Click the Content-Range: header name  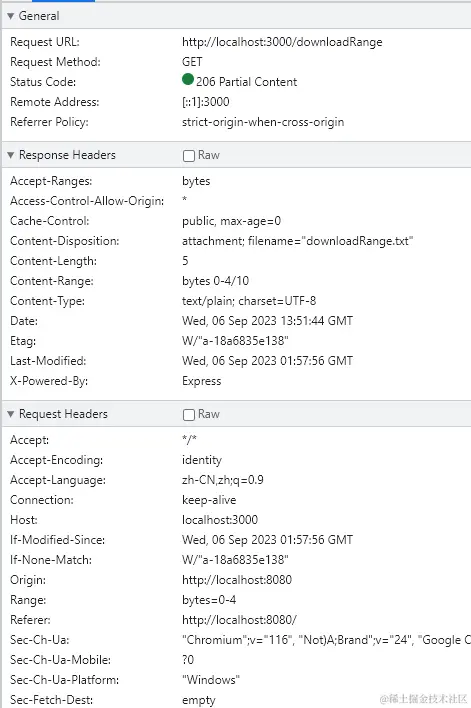coord(52,281)
